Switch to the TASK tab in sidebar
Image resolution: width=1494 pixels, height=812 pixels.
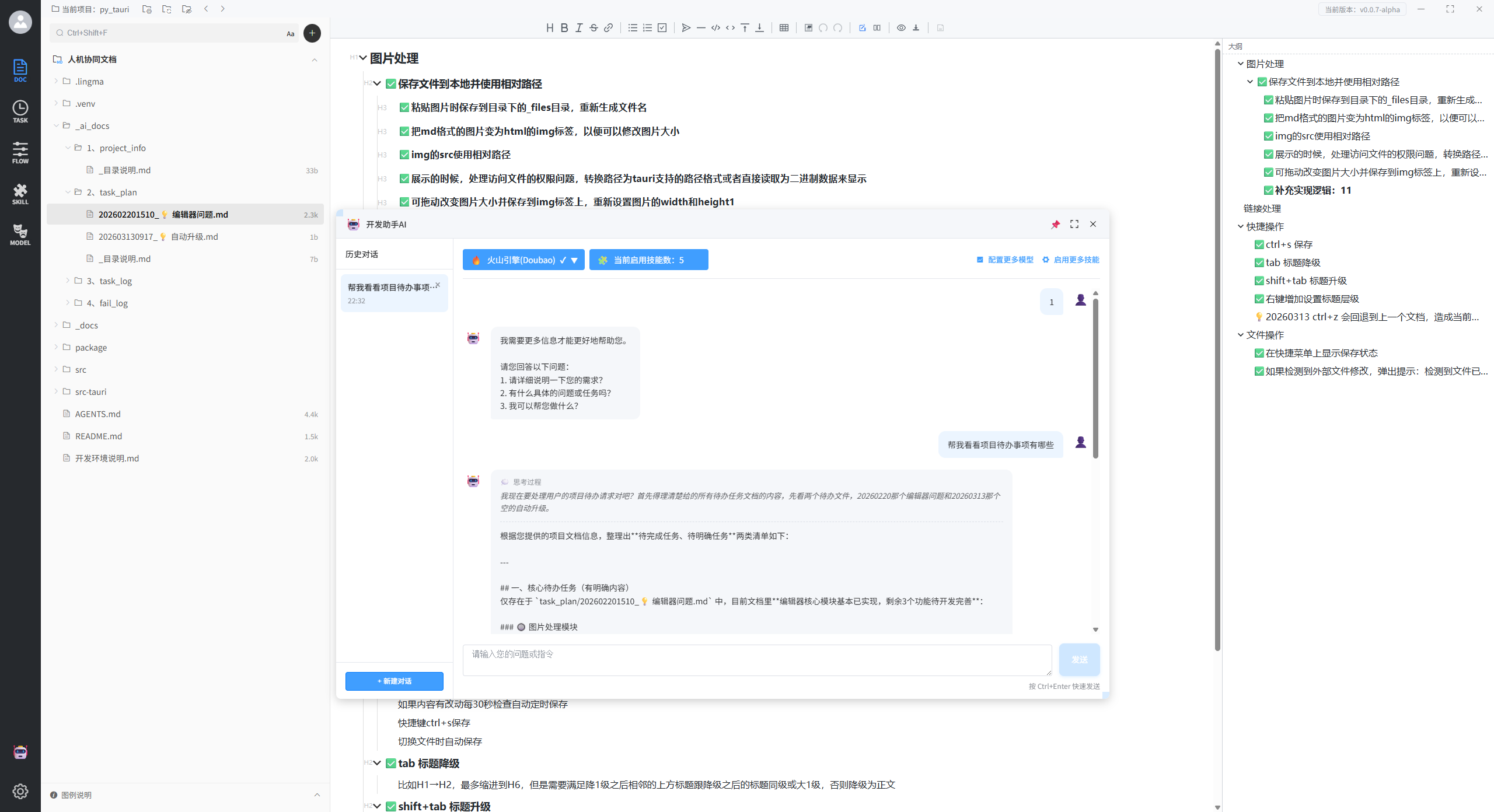pos(20,111)
